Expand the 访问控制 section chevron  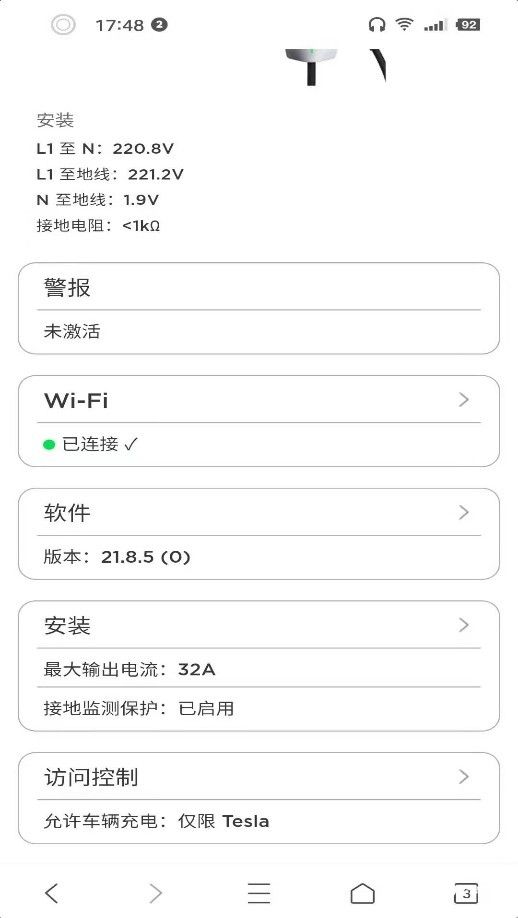coord(464,777)
